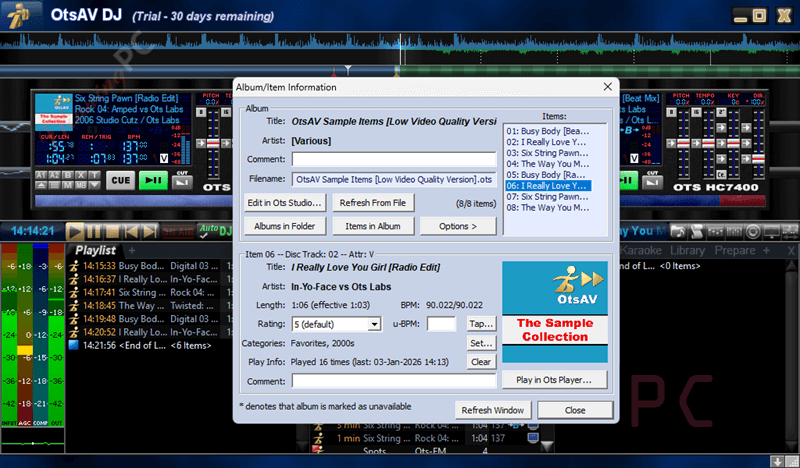
Task: Select item 01: Busy Body in Items list
Action: tap(547, 131)
